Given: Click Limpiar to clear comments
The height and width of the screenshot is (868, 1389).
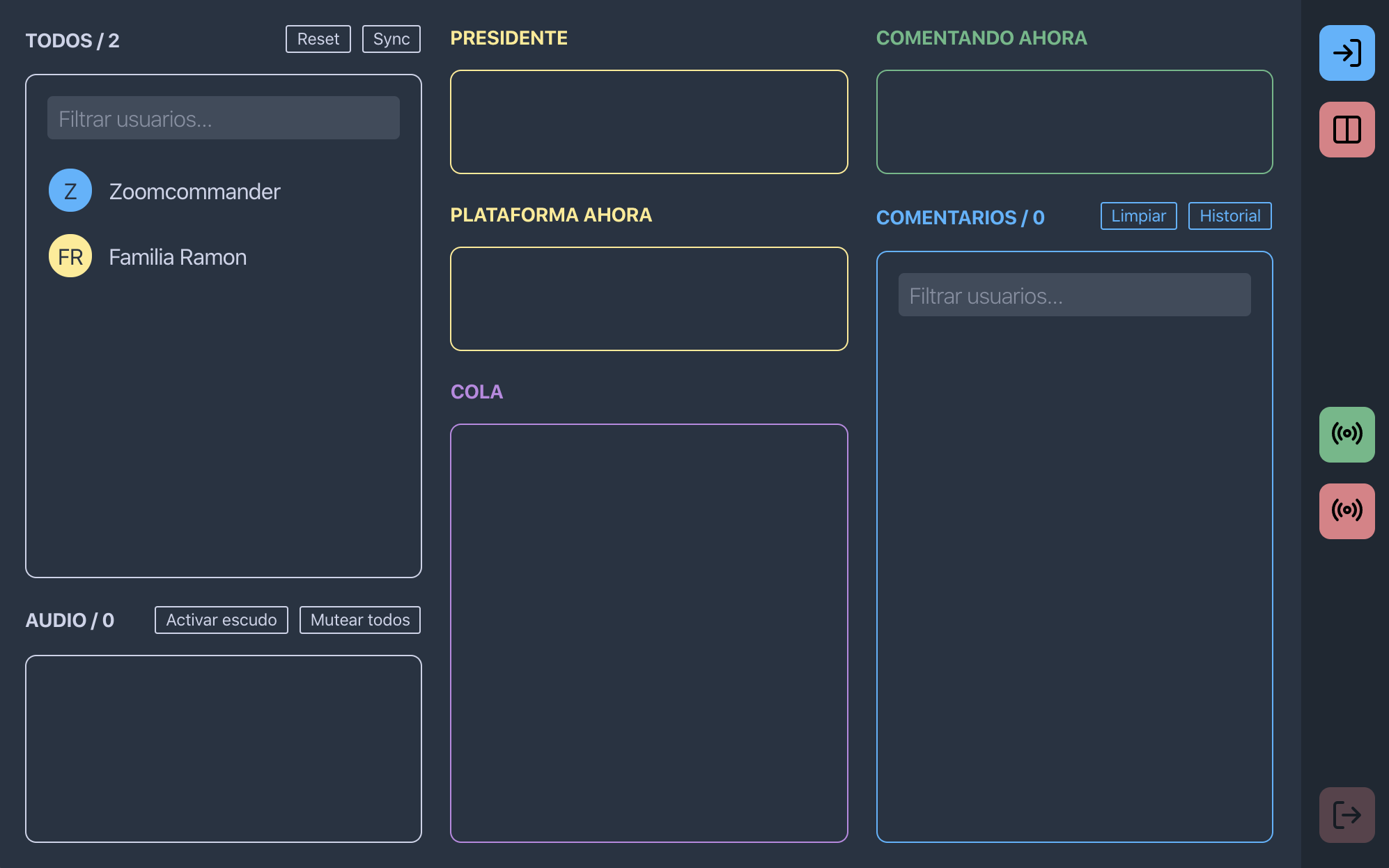Looking at the screenshot, I should pos(1138,216).
